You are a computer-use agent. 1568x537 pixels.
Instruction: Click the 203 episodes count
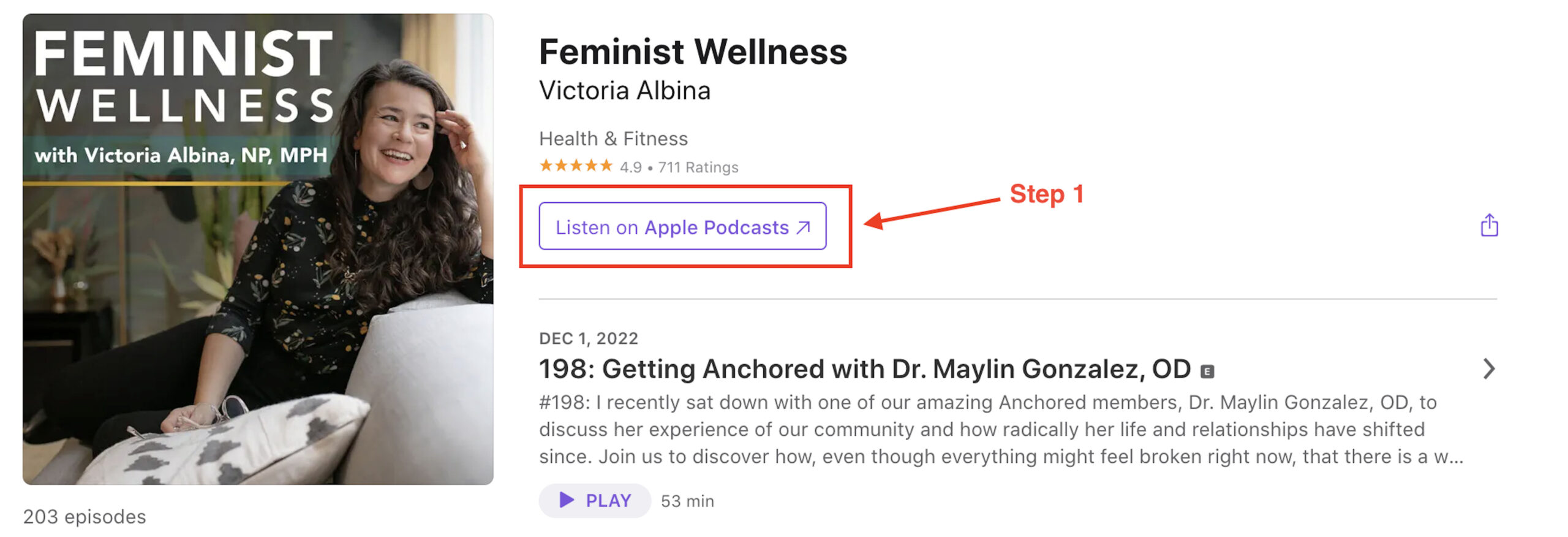tap(85, 517)
